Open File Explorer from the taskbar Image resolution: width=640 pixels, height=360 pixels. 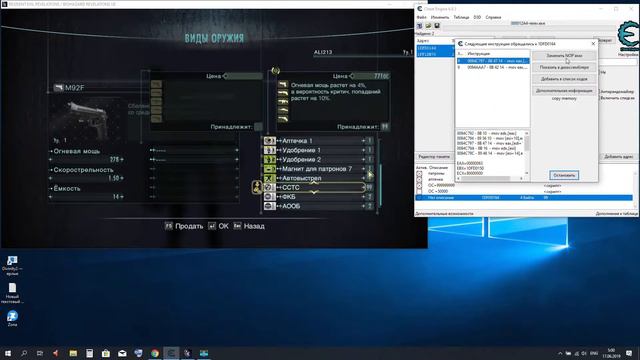click(73, 353)
